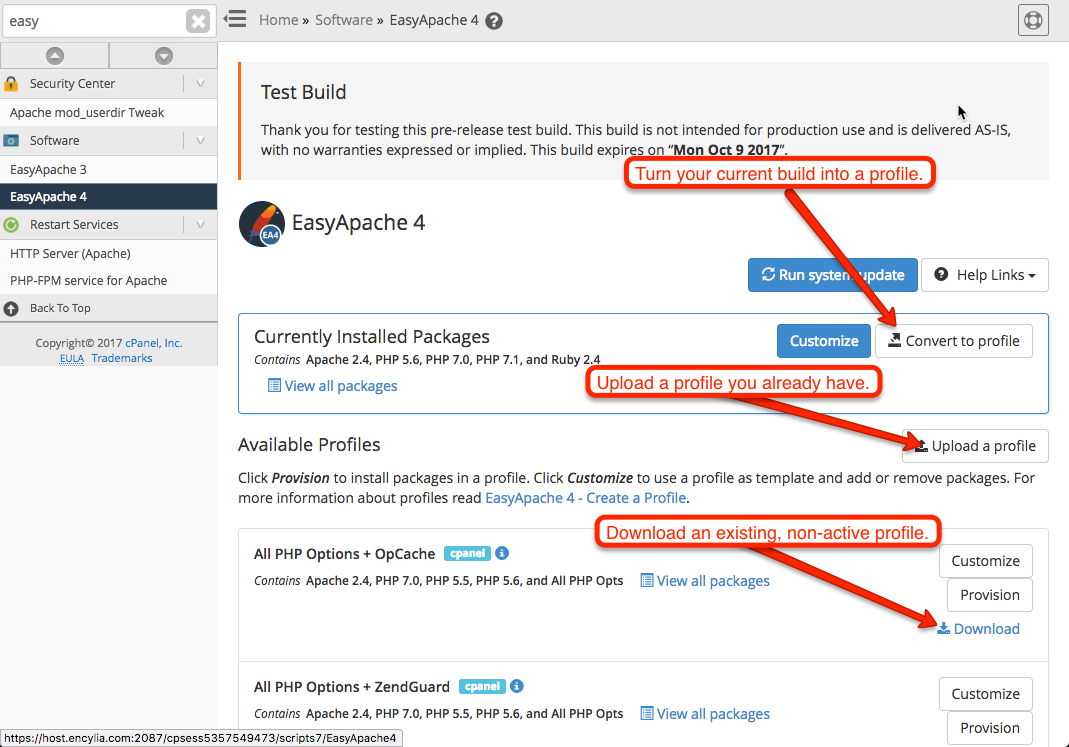Click cpanel tag on ZendGuard profile
Screen dimensions: 1069x747
coord(482,686)
